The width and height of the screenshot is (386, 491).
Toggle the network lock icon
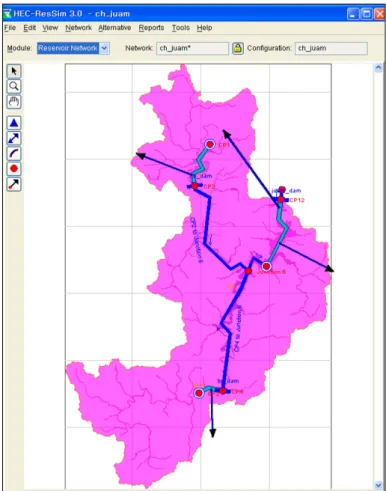(x=238, y=48)
